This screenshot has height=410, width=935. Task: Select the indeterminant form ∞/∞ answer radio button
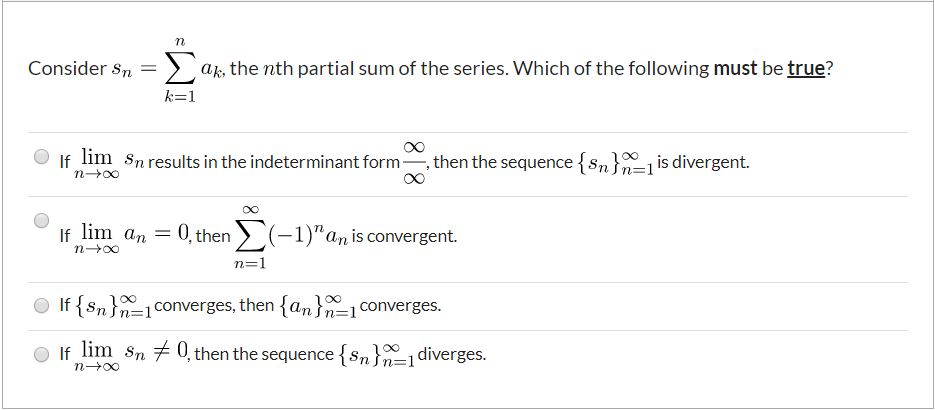[x=41, y=157]
